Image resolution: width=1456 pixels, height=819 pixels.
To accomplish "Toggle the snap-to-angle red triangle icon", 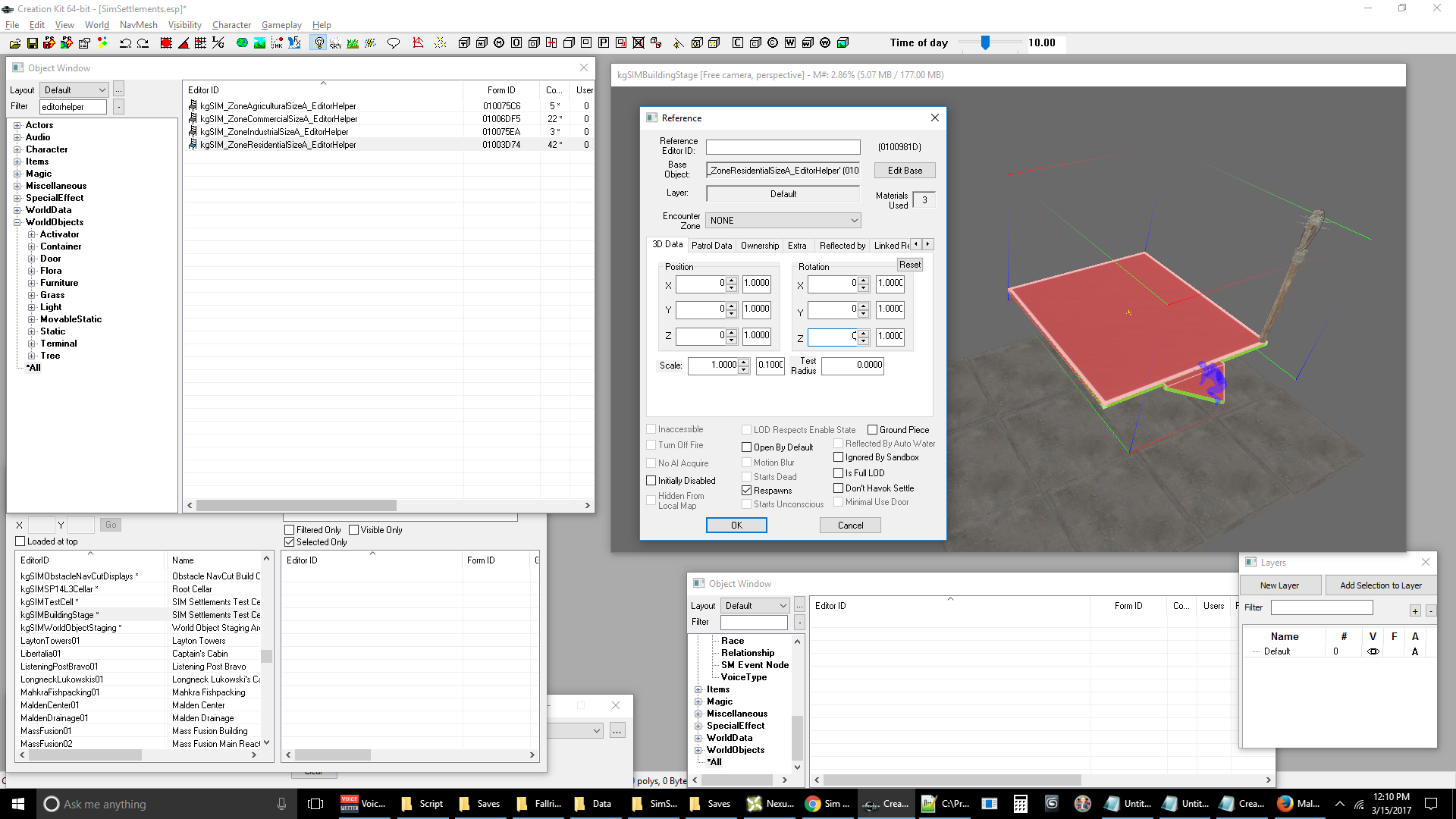I will 184,43.
